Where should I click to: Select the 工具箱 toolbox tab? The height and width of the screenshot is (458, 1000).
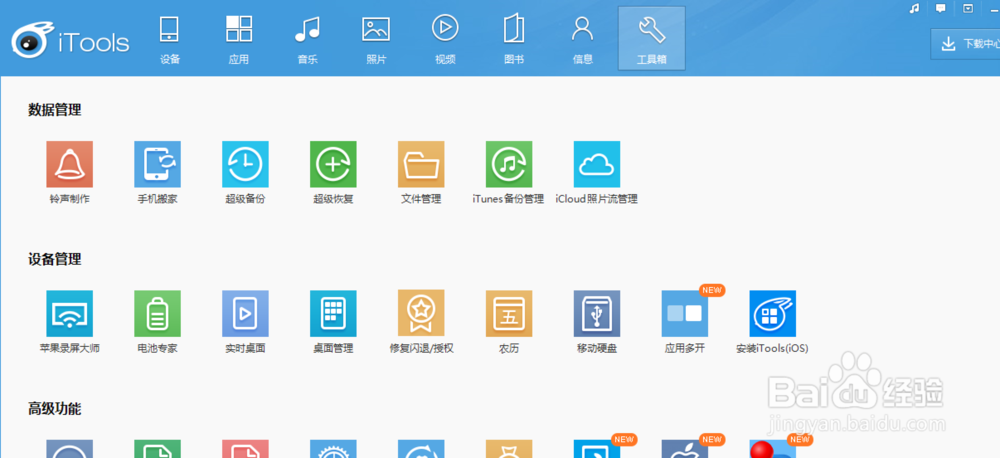click(x=652, y=38)
